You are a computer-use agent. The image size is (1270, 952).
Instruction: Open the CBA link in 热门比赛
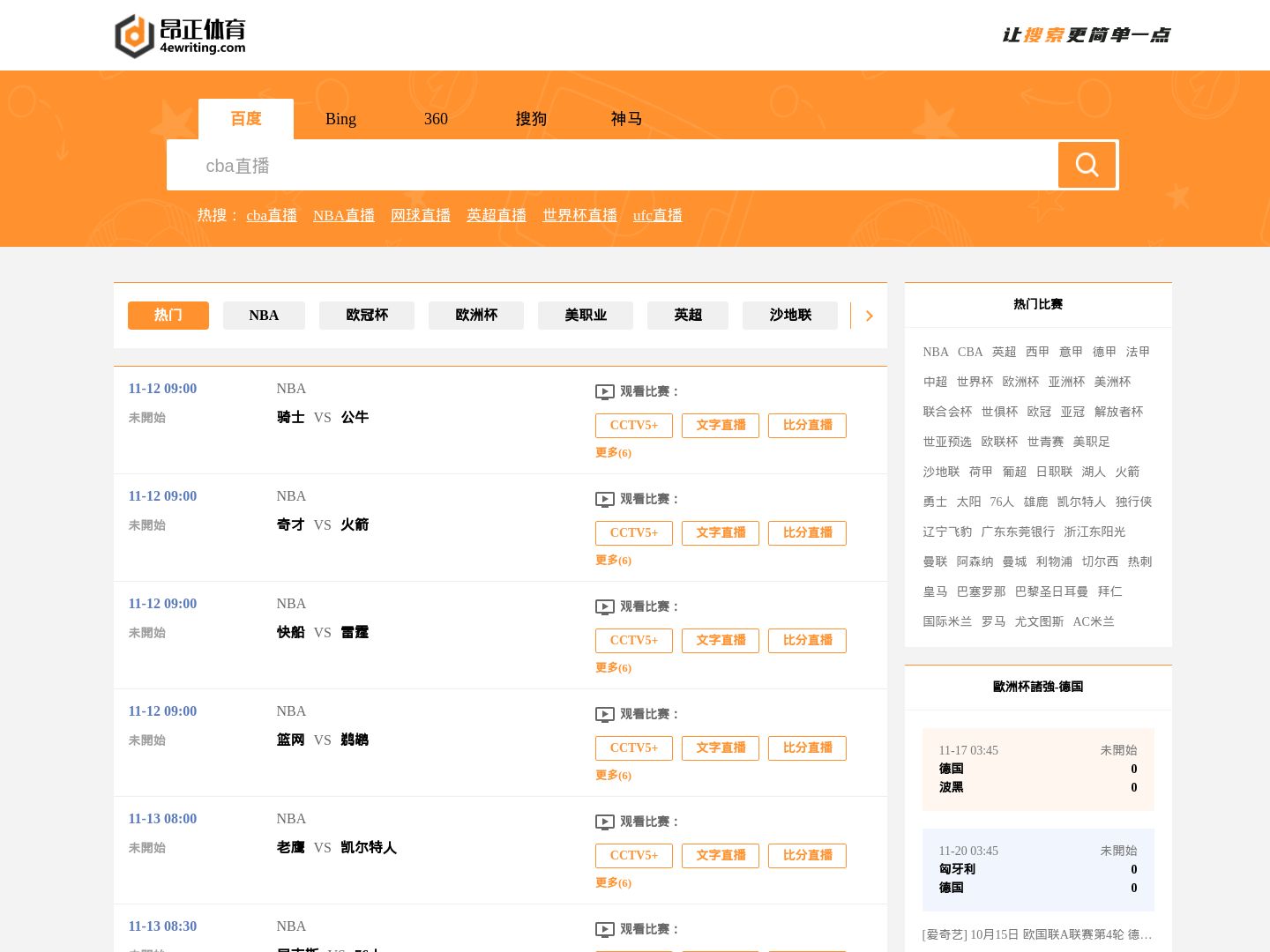970,352
